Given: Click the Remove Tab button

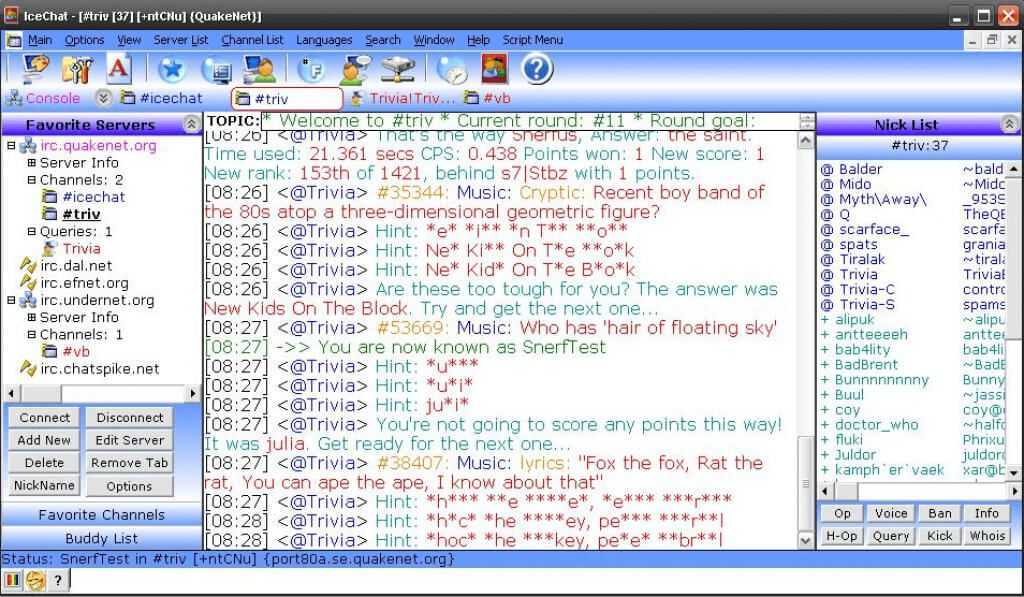Looking at the screenshot, I should tap(129, 463).
